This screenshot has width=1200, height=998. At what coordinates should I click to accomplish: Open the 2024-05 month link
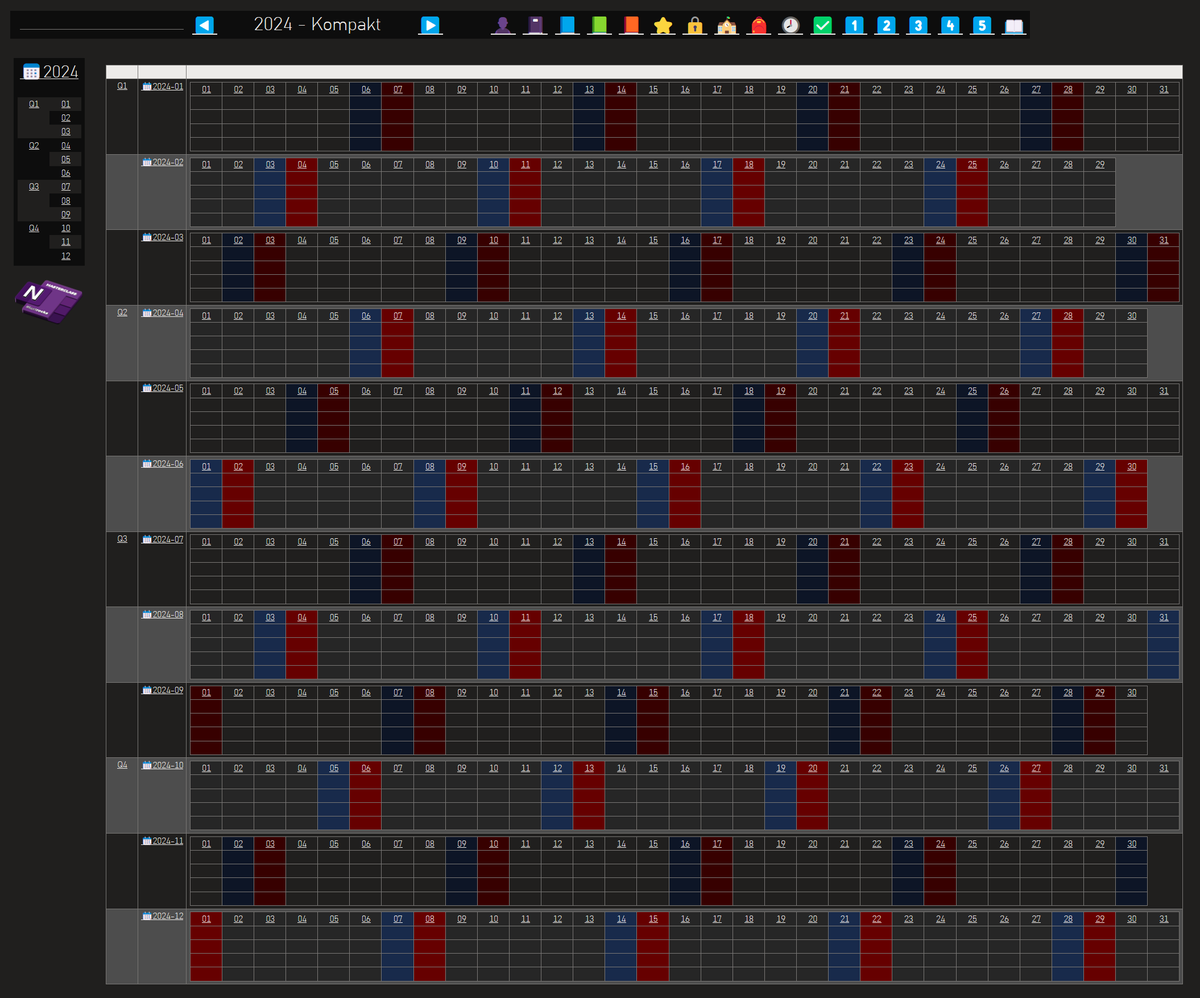point(168,388)
